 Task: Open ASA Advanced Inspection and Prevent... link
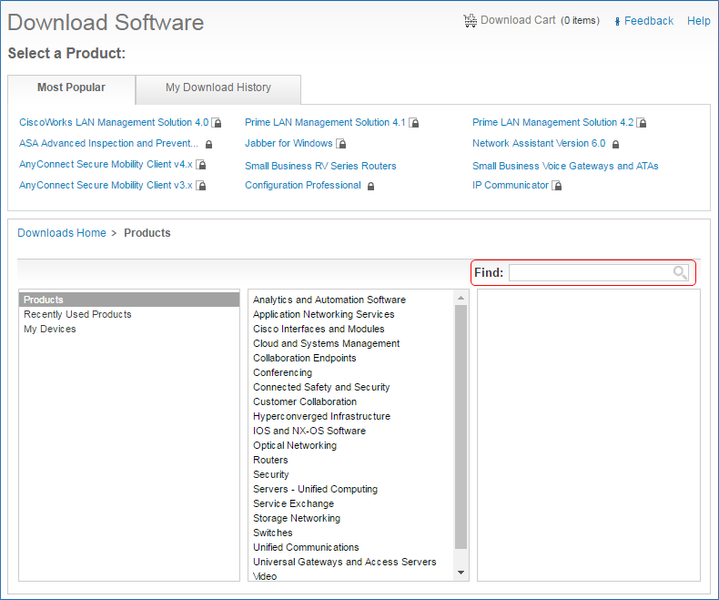[109, 144]
